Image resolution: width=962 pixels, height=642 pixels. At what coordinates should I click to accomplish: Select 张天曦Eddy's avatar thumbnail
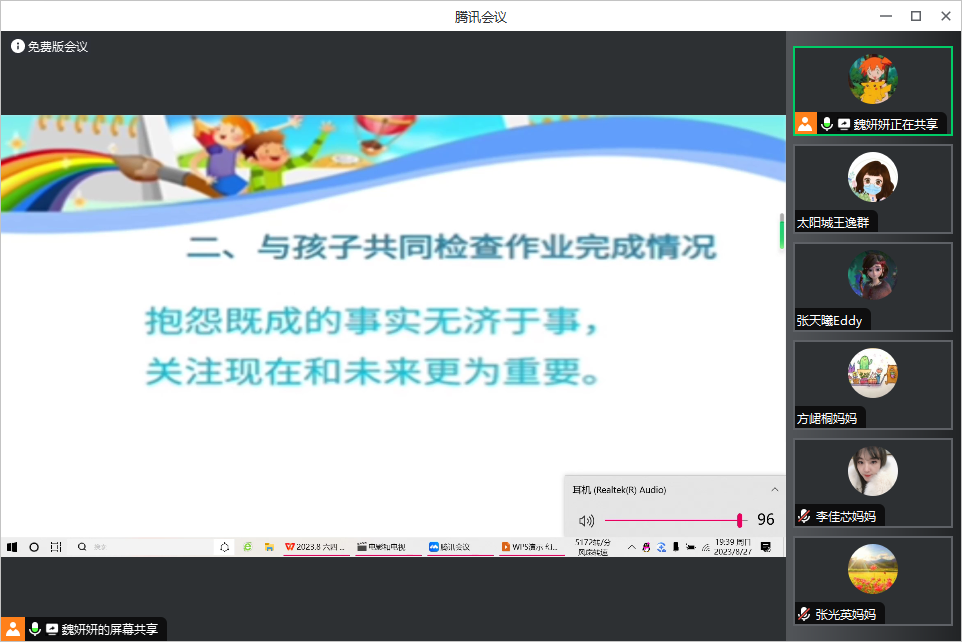872,275
